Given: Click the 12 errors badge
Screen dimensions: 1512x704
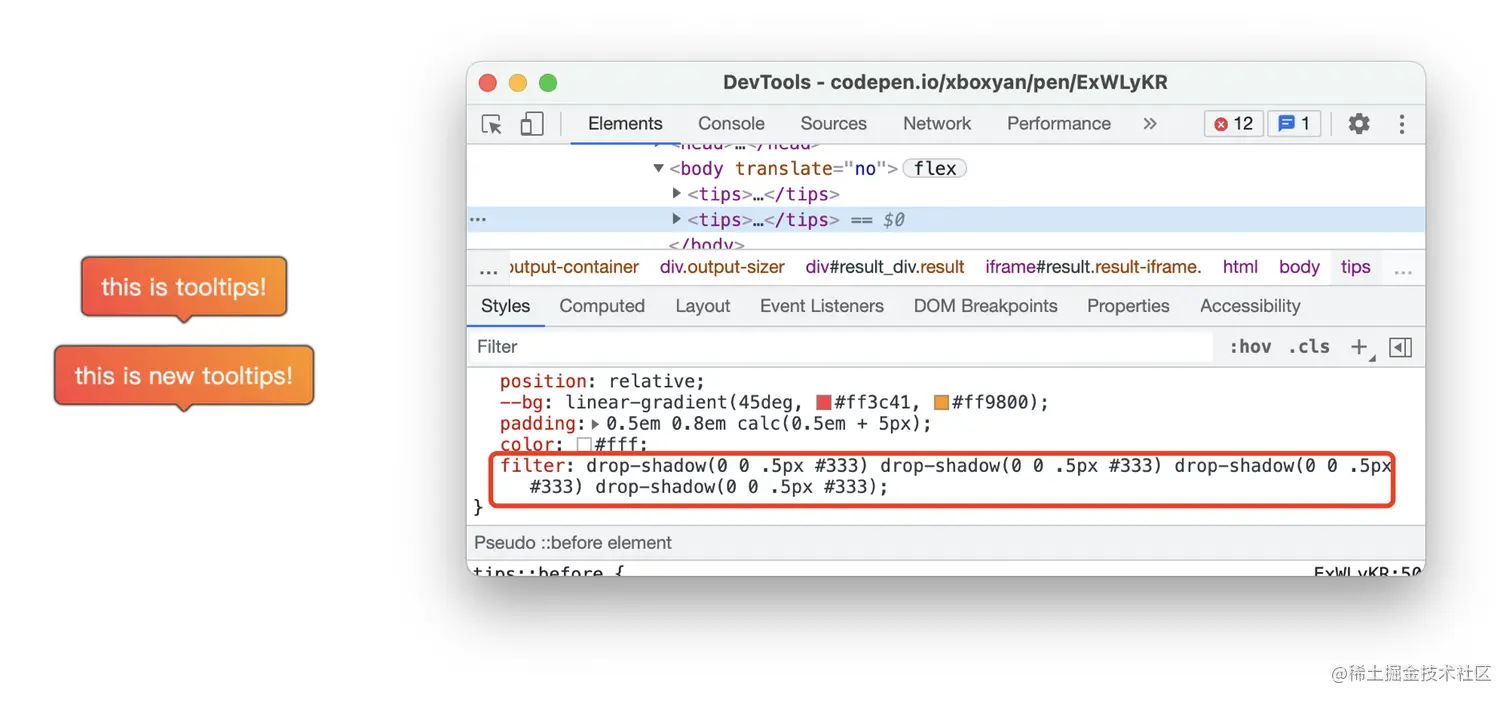Looking at the screenshot, I should click(x=1233, y=124).
